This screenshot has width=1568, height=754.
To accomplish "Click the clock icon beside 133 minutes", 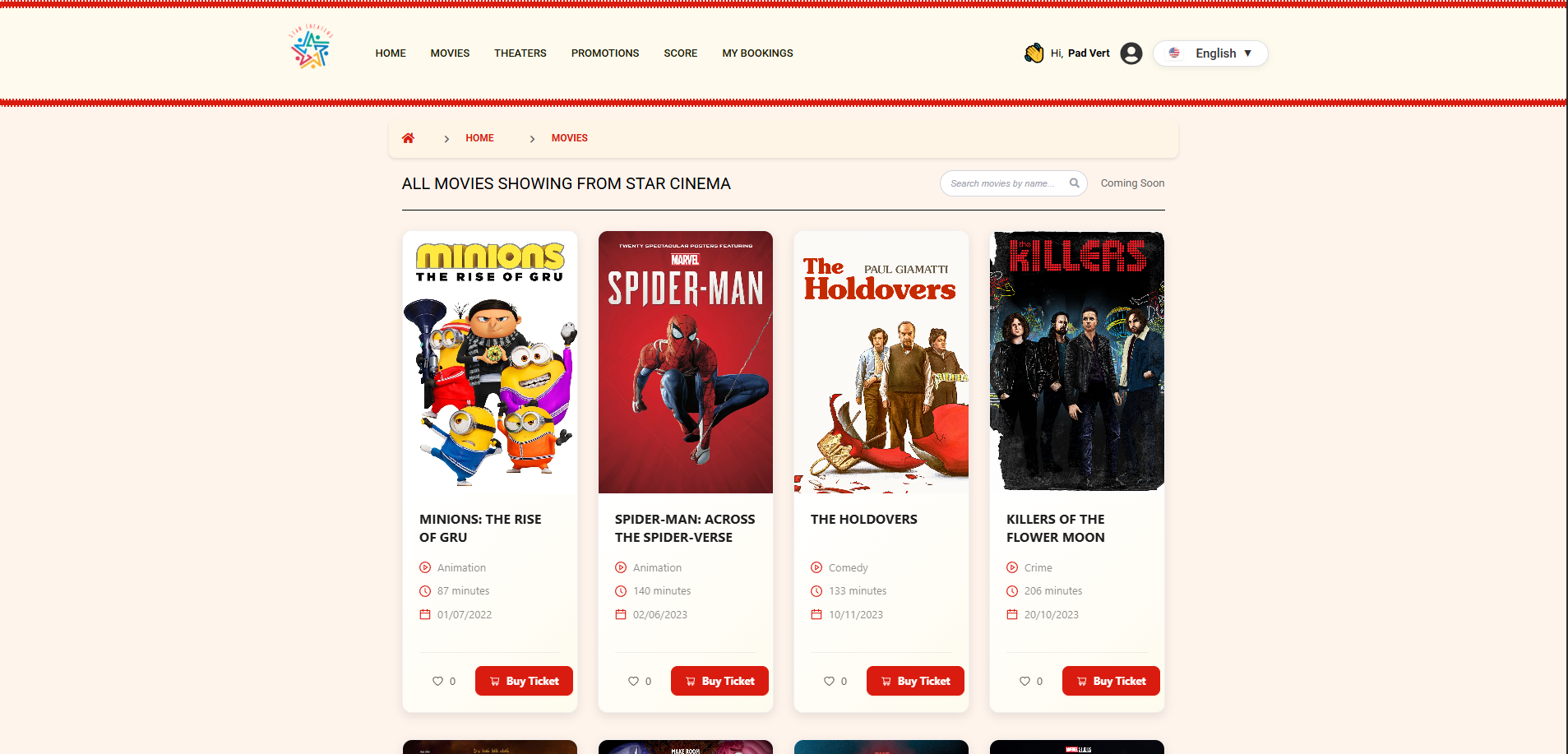I will (x=816, y=591).
